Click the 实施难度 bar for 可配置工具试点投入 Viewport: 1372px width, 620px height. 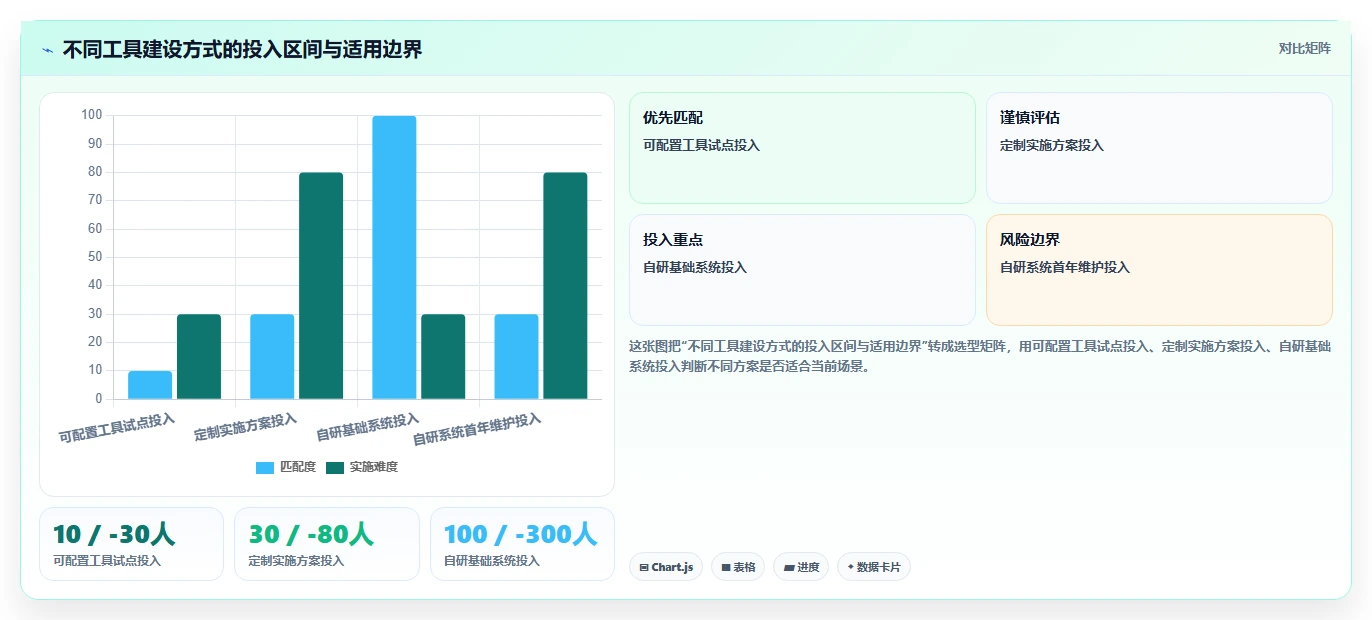[199, 357]
